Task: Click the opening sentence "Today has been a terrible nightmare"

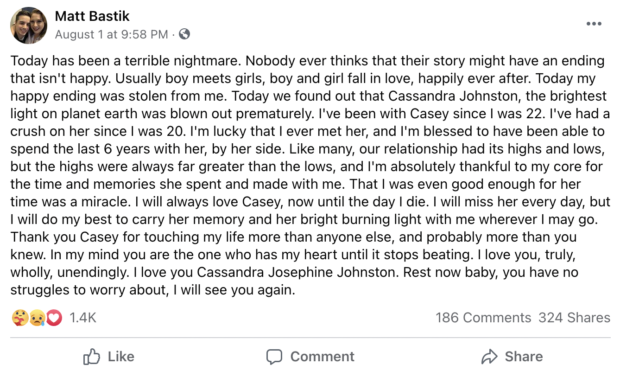Action: [x=125, y=61]
